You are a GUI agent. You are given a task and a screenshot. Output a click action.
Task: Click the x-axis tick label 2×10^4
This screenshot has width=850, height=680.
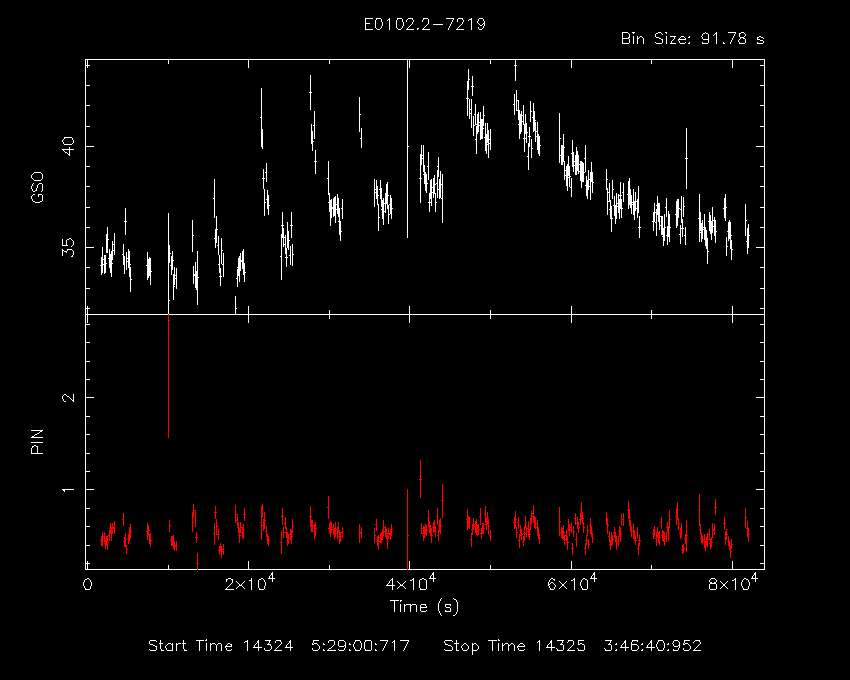250,583
